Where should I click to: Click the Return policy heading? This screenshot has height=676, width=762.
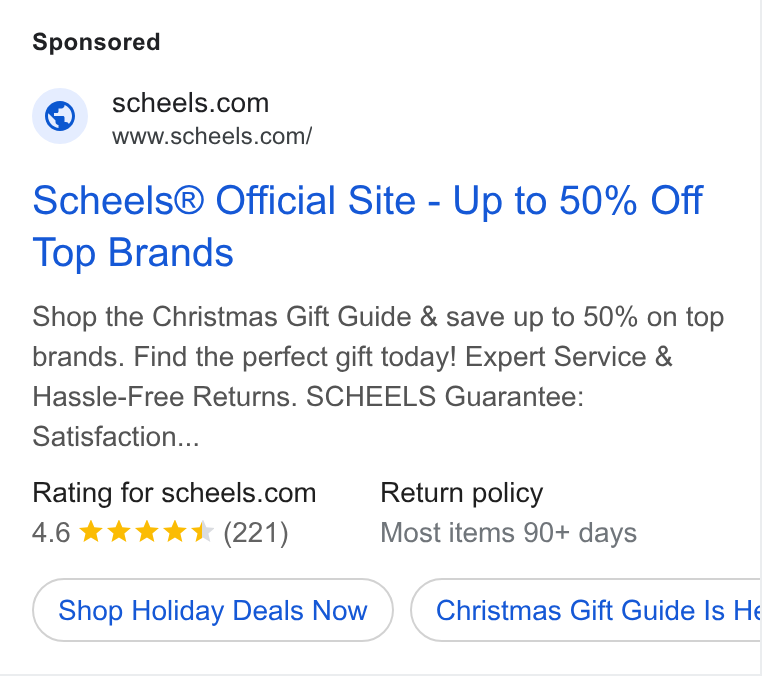click(x=462, y=493)
